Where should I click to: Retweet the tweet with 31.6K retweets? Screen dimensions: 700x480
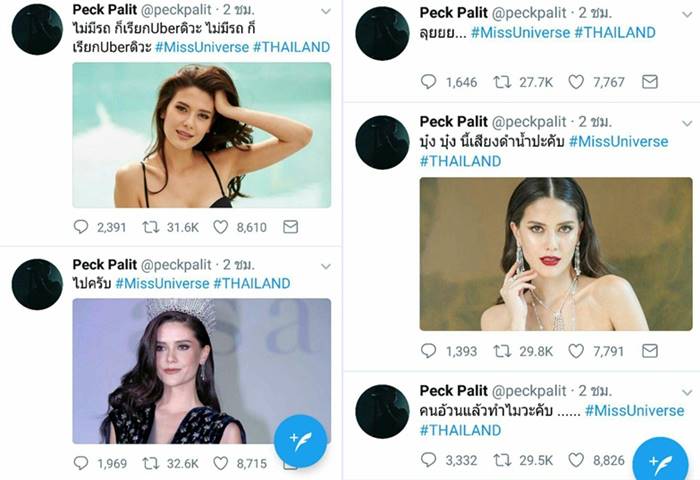[x=152, y=227]
